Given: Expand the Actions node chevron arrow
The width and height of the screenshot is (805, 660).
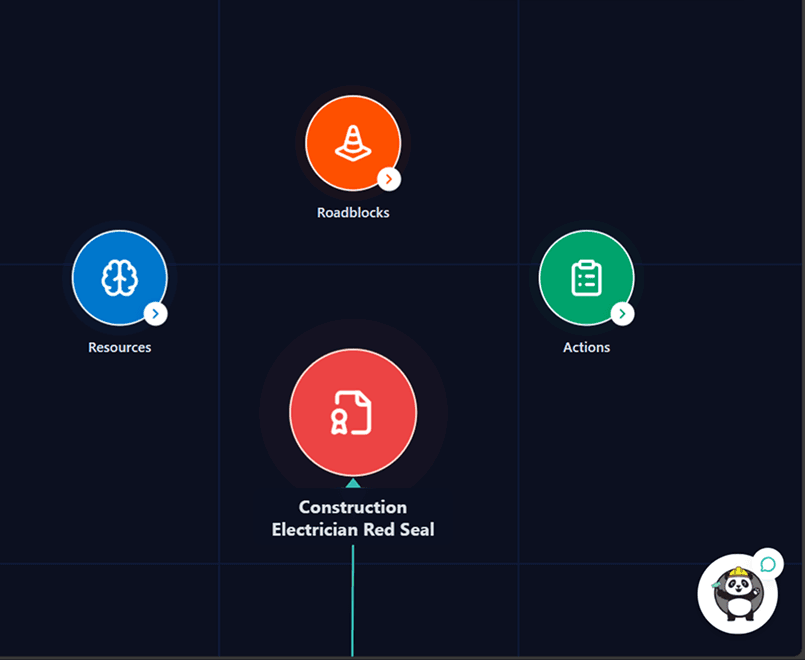Looking at the screenshot, I should tap(622, 313).
